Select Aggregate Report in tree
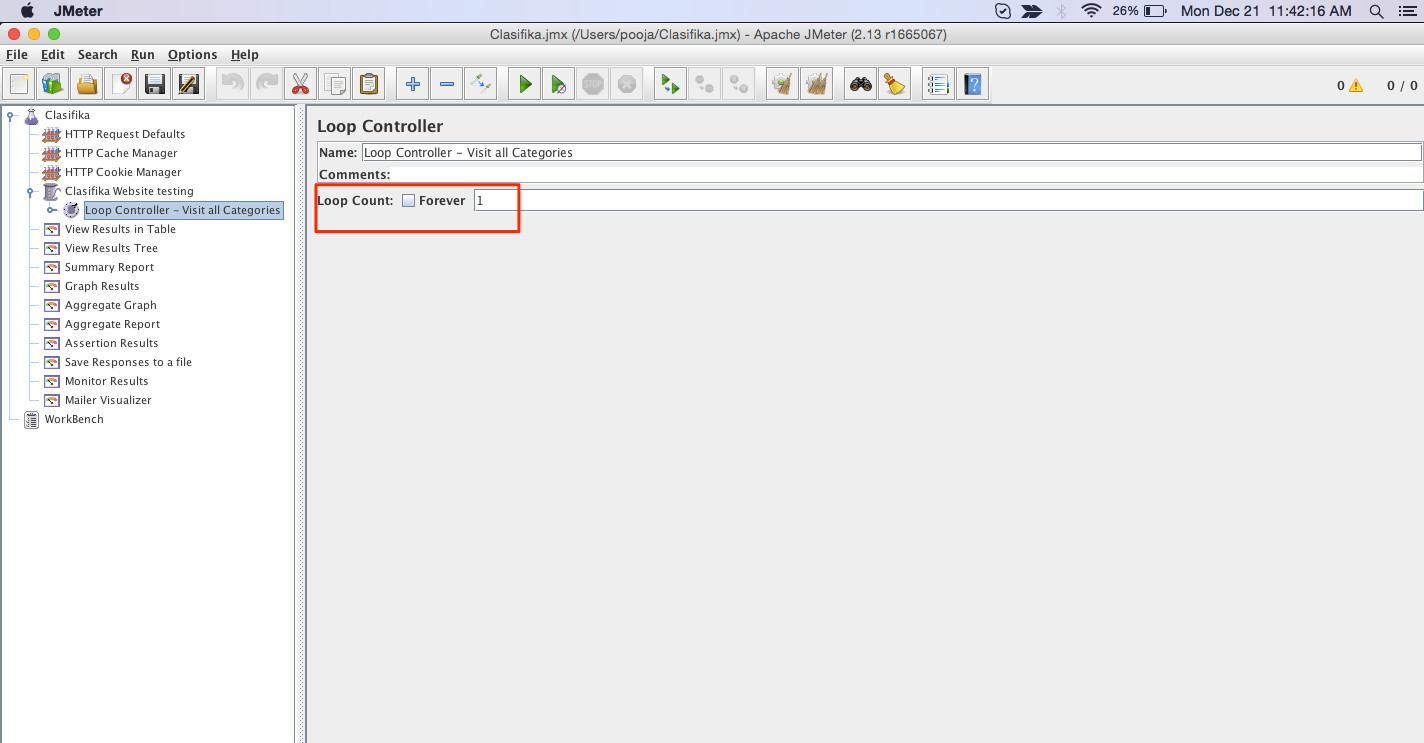This screenshot has height=743, width=1424. click(112, 324)
